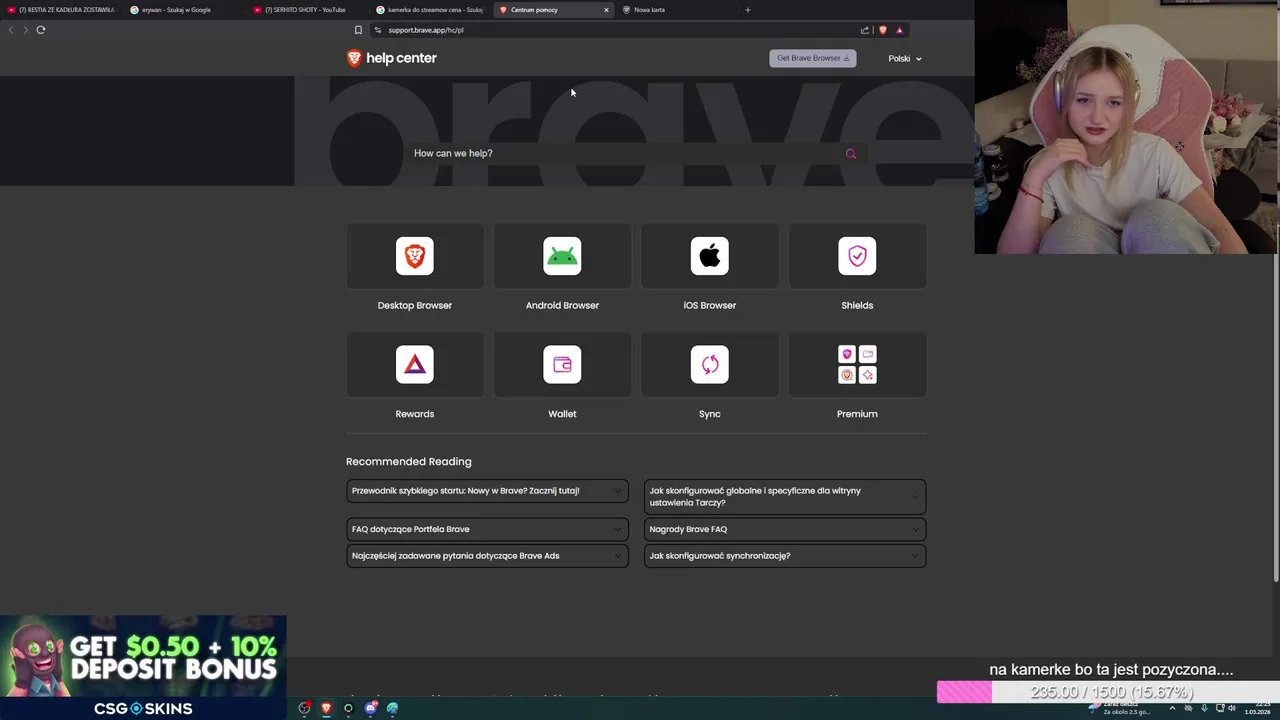Screen dimensions: 1280x720
Task: Open the taskbar clock and date
Action: coord(1257,708)
